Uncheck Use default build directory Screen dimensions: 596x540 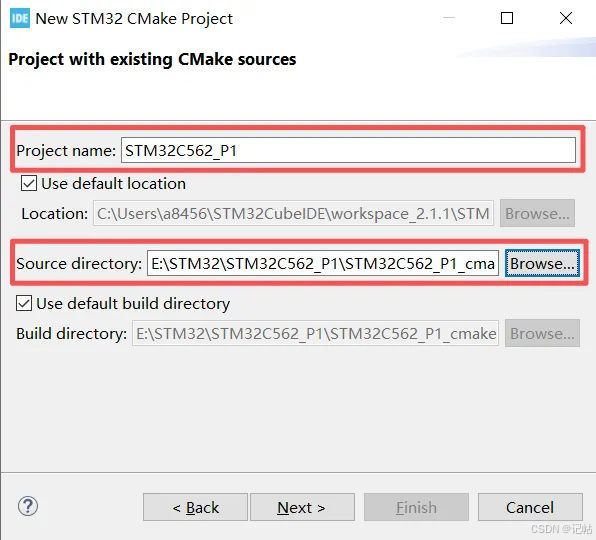pos(24,303)
